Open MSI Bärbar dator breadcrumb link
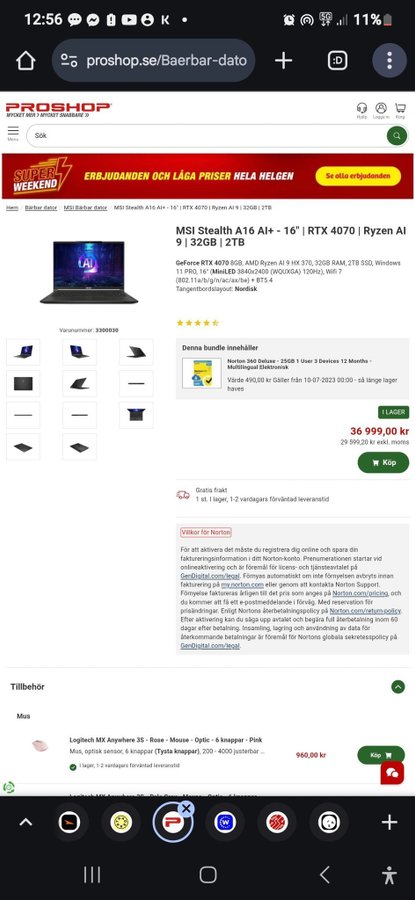 [x=85, y=207]
